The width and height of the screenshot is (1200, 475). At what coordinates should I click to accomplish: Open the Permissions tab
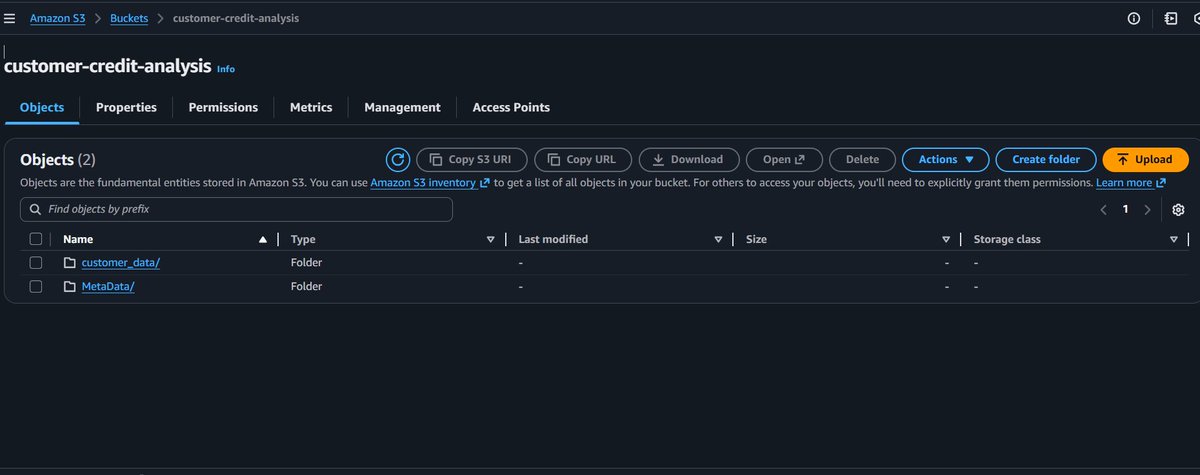pyautogui.click(x=223, y=107)
